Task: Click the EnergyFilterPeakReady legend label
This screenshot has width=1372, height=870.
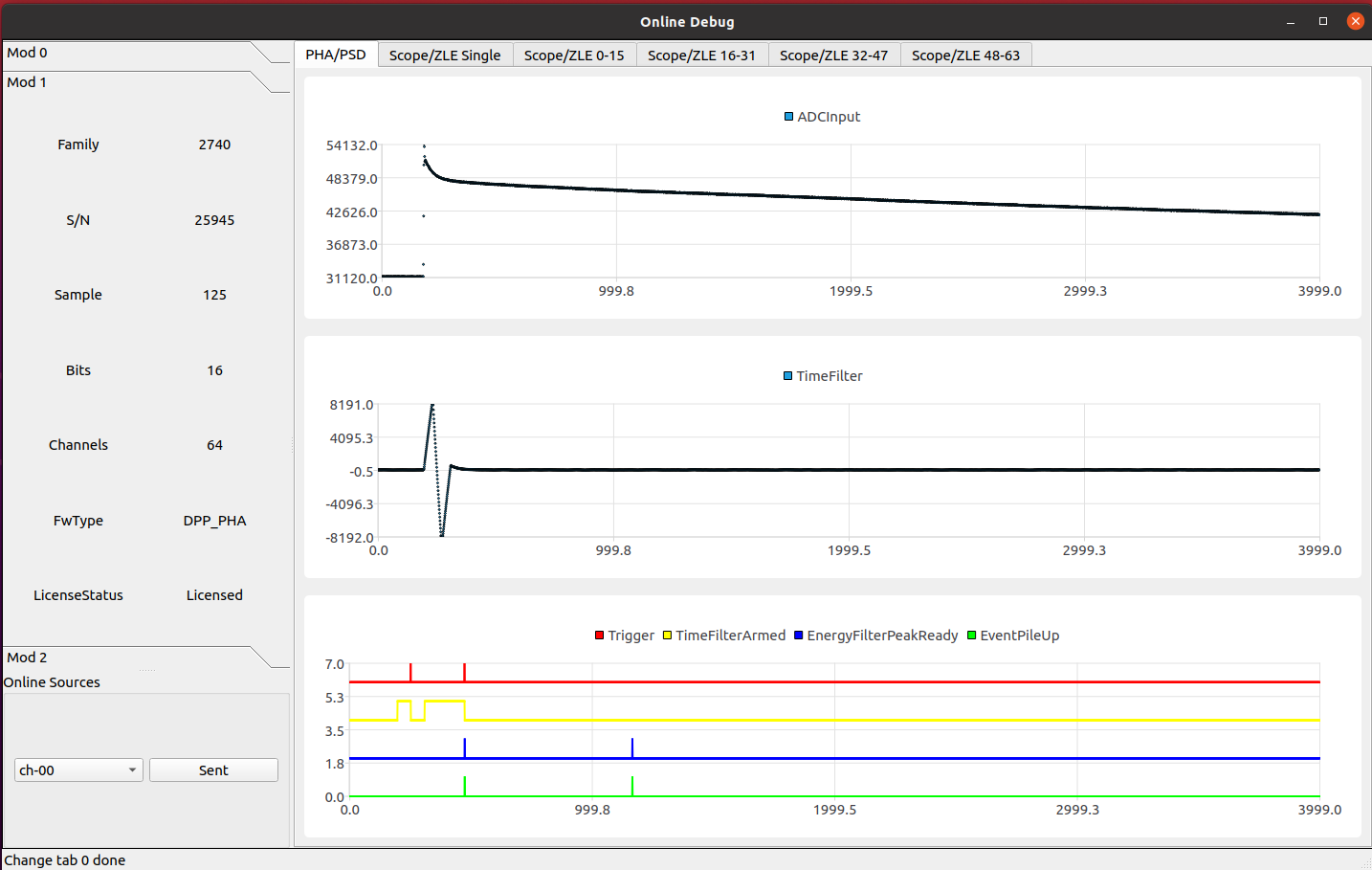Action: point(882,636)
